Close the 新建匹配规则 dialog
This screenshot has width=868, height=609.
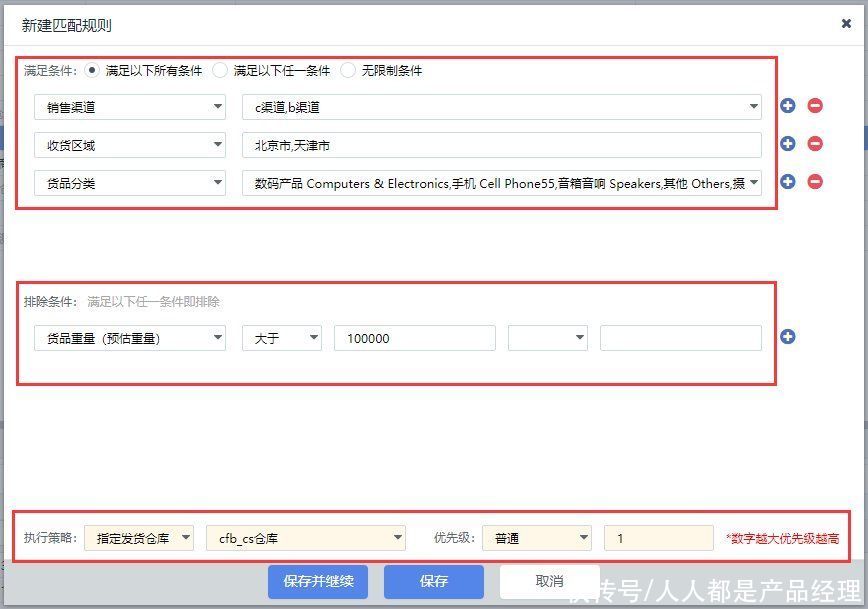click(x=846, y=23)
